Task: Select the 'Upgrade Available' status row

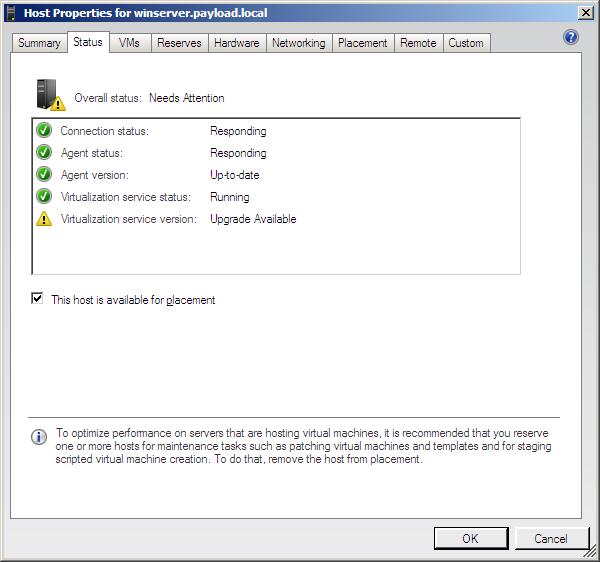Action: click(253, 219)
